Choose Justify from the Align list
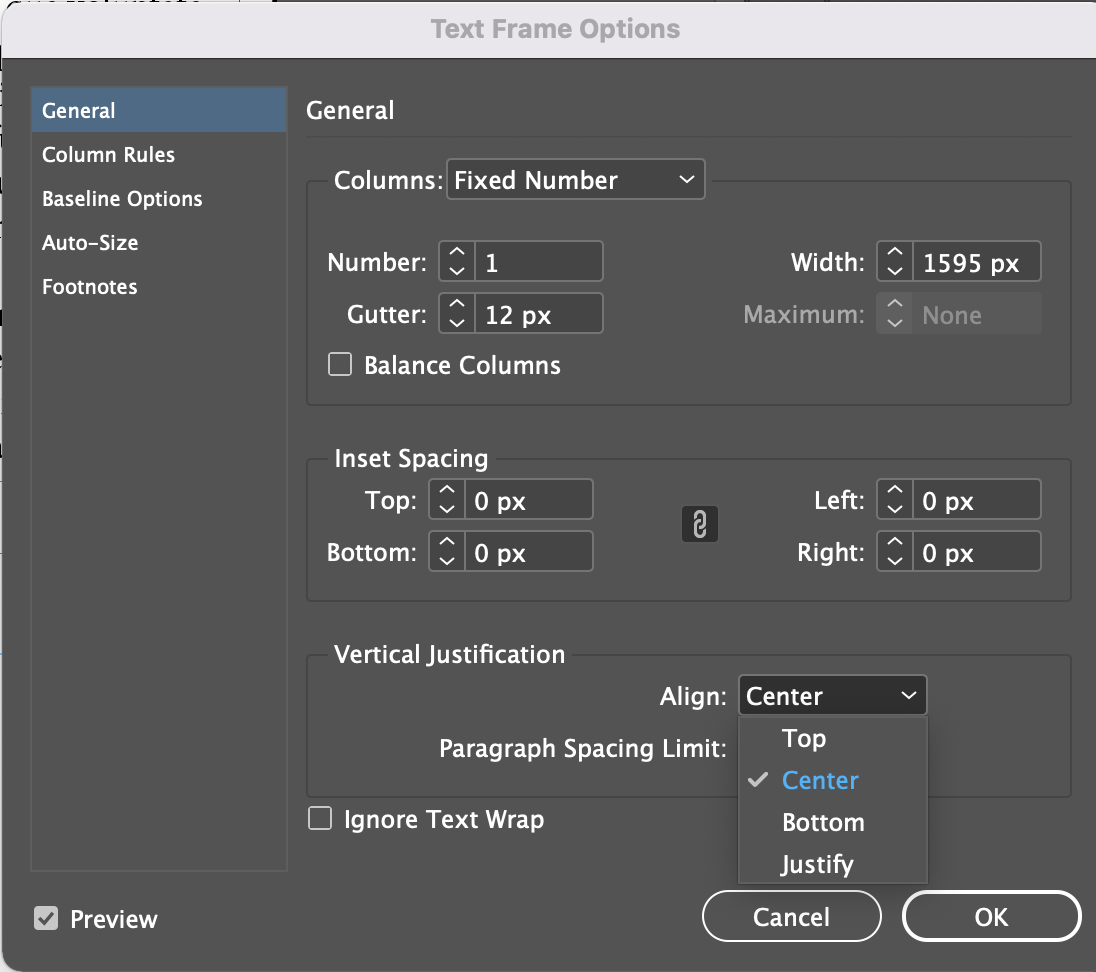The image size is (1096, 972). coord(817,864)
